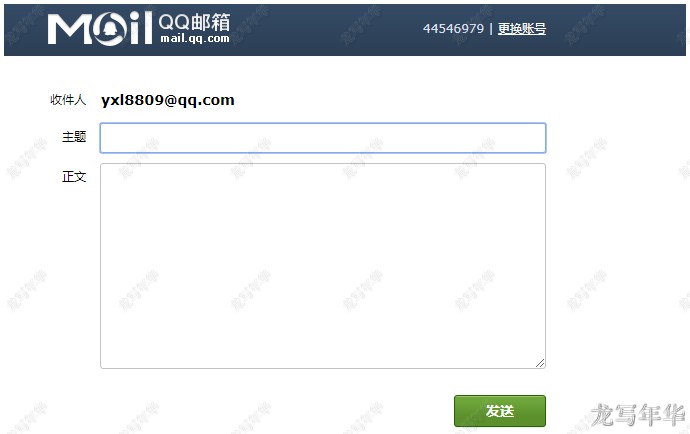Screen dimensions: 690x434
Task: Click the 正文 body label
Action: pyautogui.click(x=74, y=177)
